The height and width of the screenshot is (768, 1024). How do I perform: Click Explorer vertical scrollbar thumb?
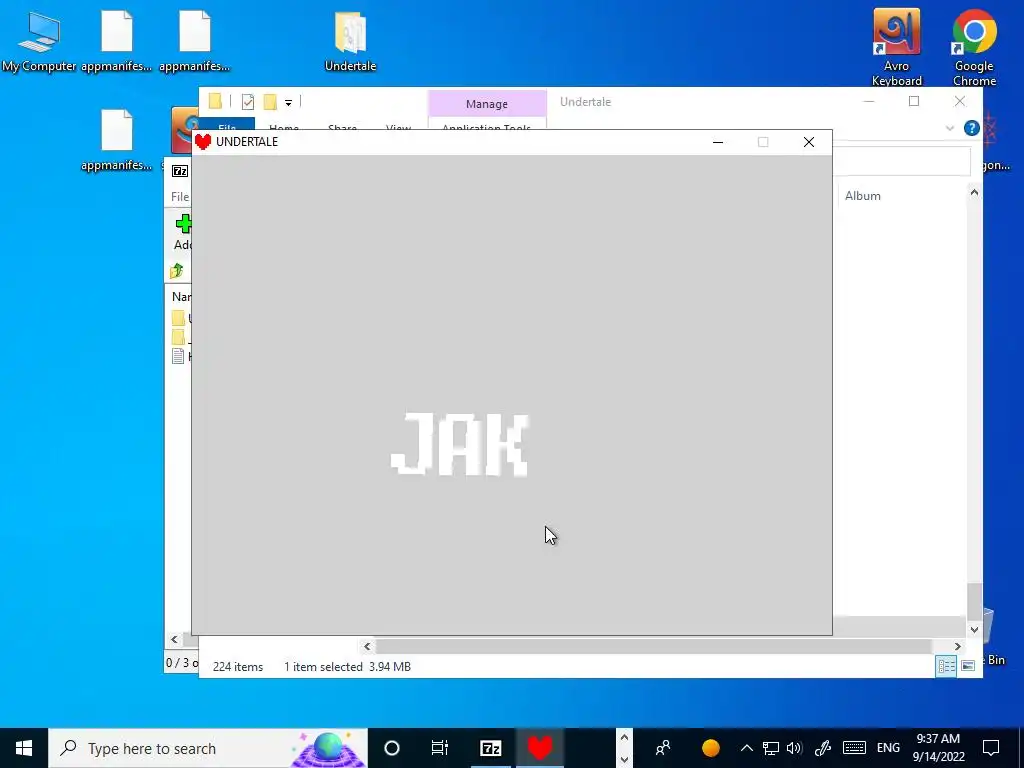[x=974, y=602]
